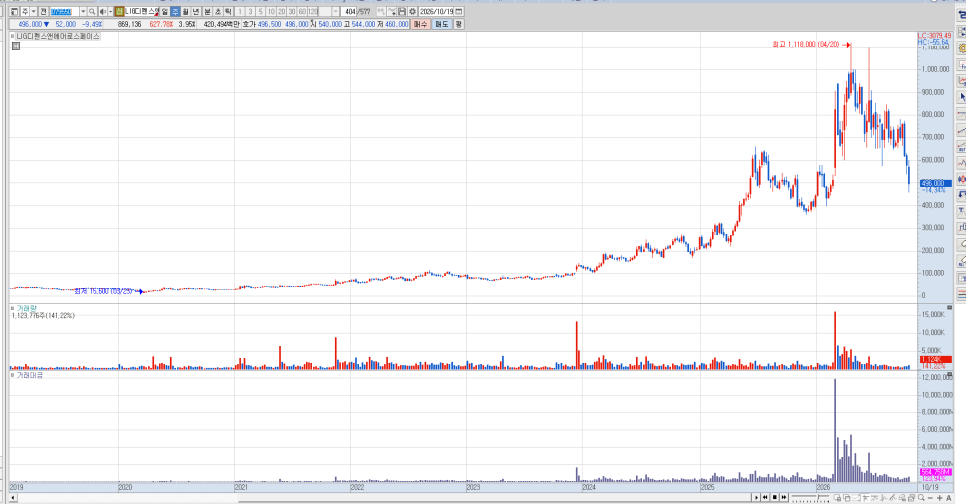966x504 pixels.
Task: Select the 10 interval button
Action: pyautogui.click(x=271, y=11)
